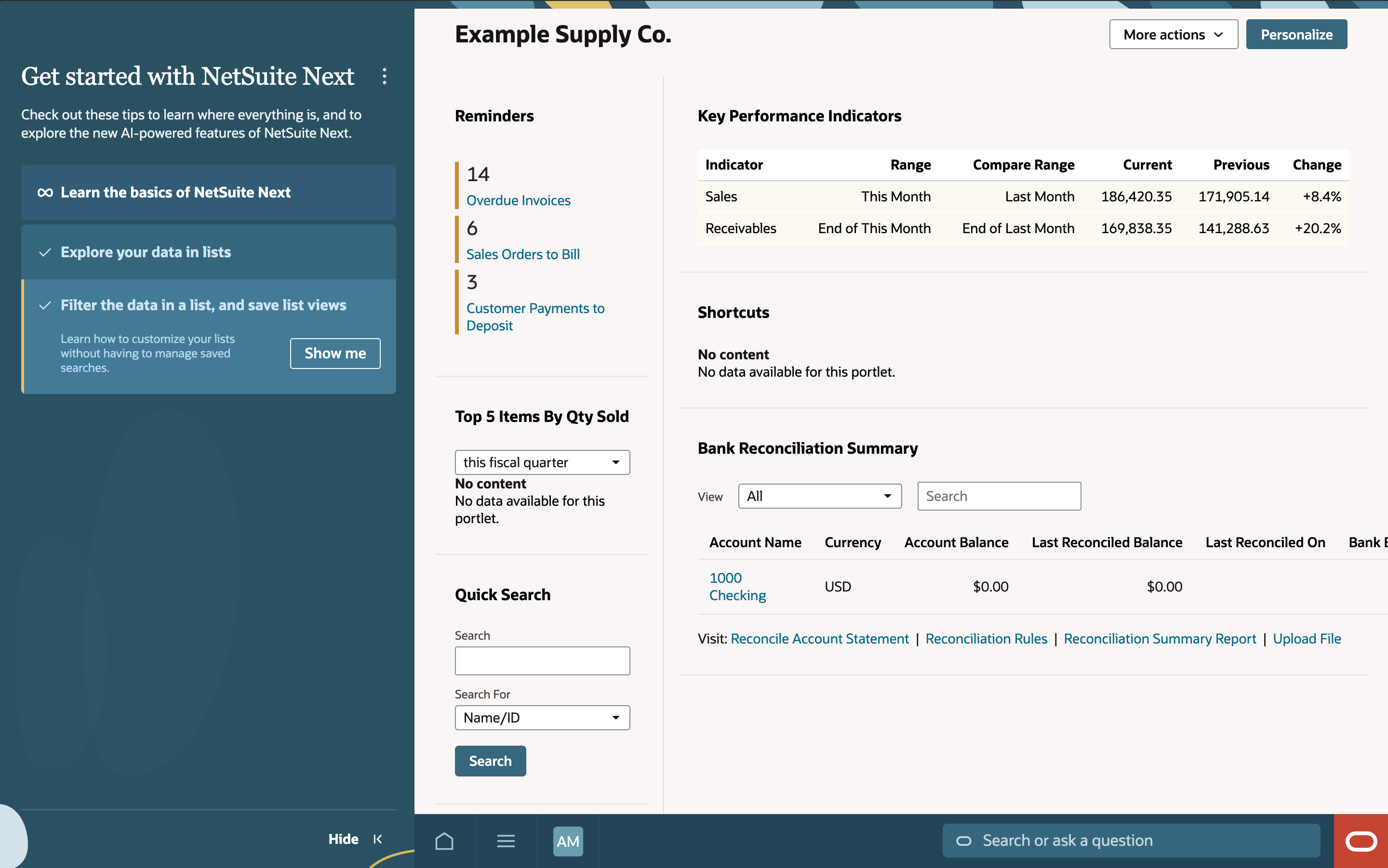The image size is (1388, 868).
Task: Click the Last Reconciled On column header
Action: (1265, 542)
